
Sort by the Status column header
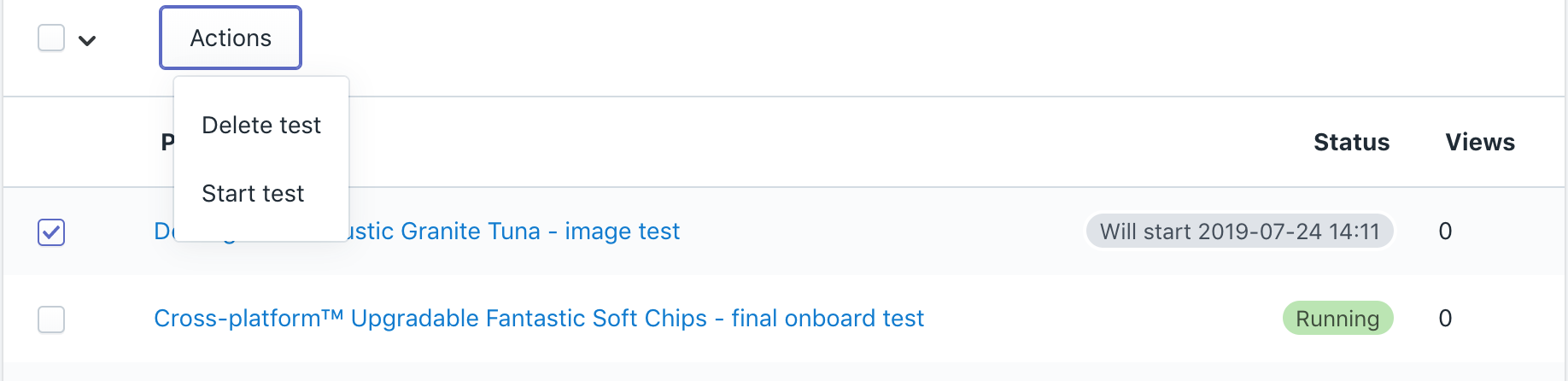(x=1351, y=143)
